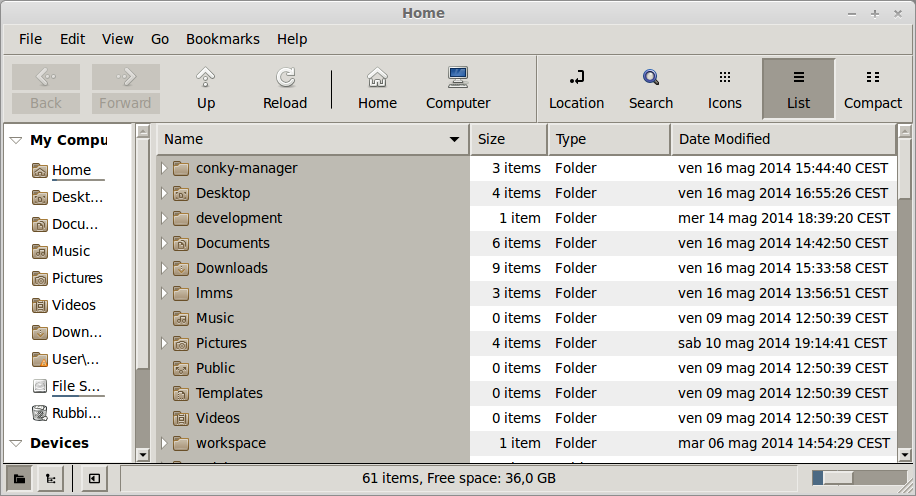This screenshot has height=496, width=916.
Task: Open the Edit menu
Action: pyautogui.click(x=72, y=39)
